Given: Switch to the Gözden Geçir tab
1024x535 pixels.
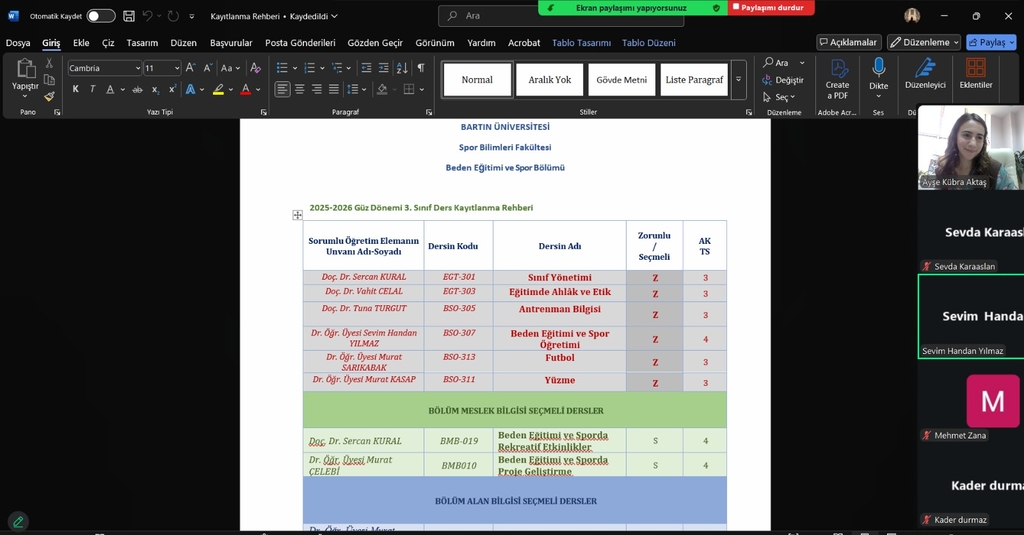Looking at the screenshot, I should pos(375,43).
